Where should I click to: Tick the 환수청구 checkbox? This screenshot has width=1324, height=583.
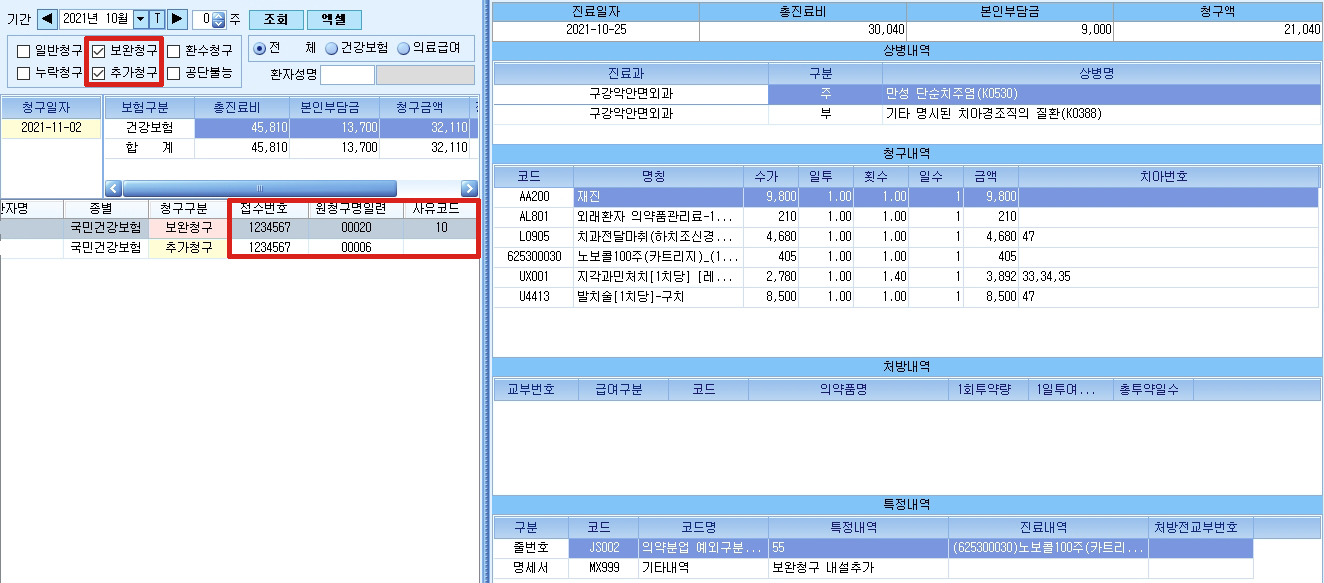pyautogui.click(x=174, y=50)
